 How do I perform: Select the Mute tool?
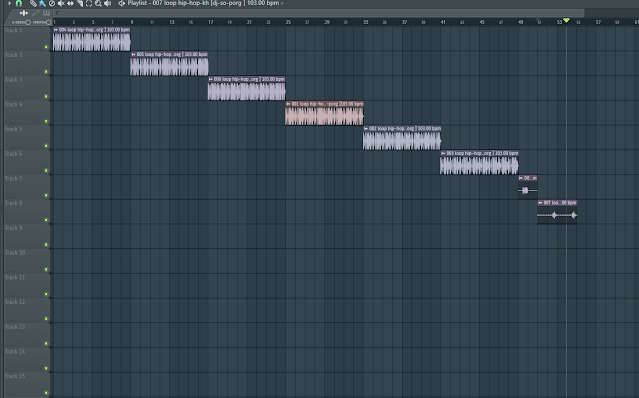61,3
